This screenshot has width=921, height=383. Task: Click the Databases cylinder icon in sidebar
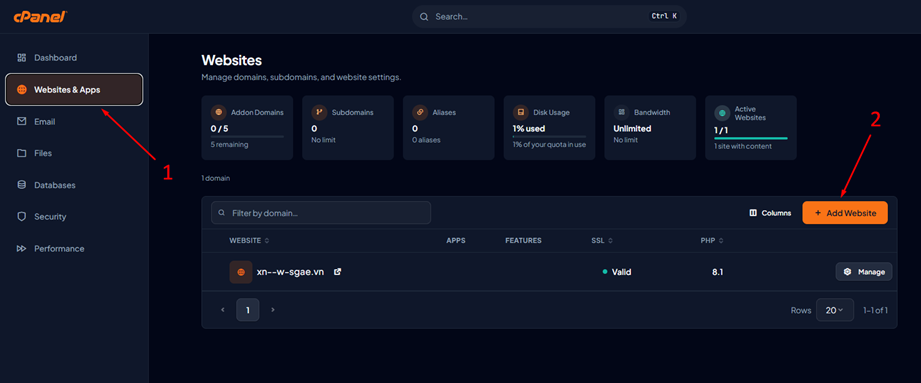[x=22, y=185]
